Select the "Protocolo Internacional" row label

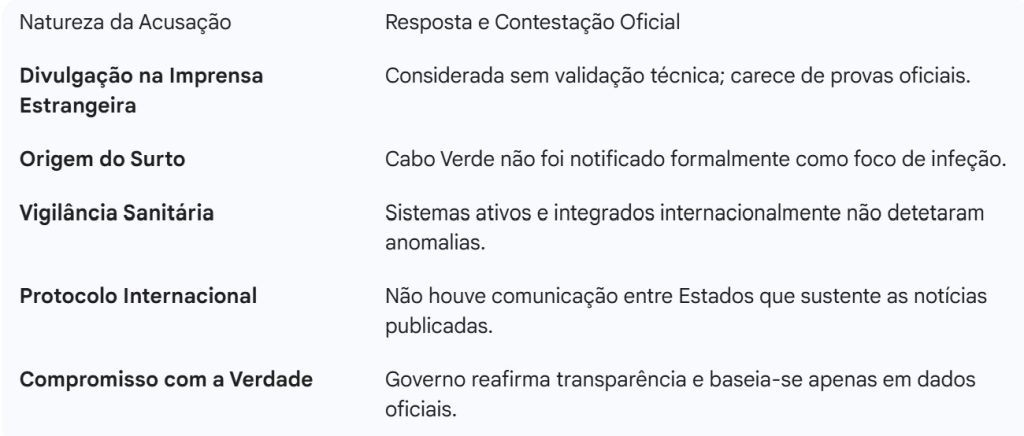coord(138,296)
